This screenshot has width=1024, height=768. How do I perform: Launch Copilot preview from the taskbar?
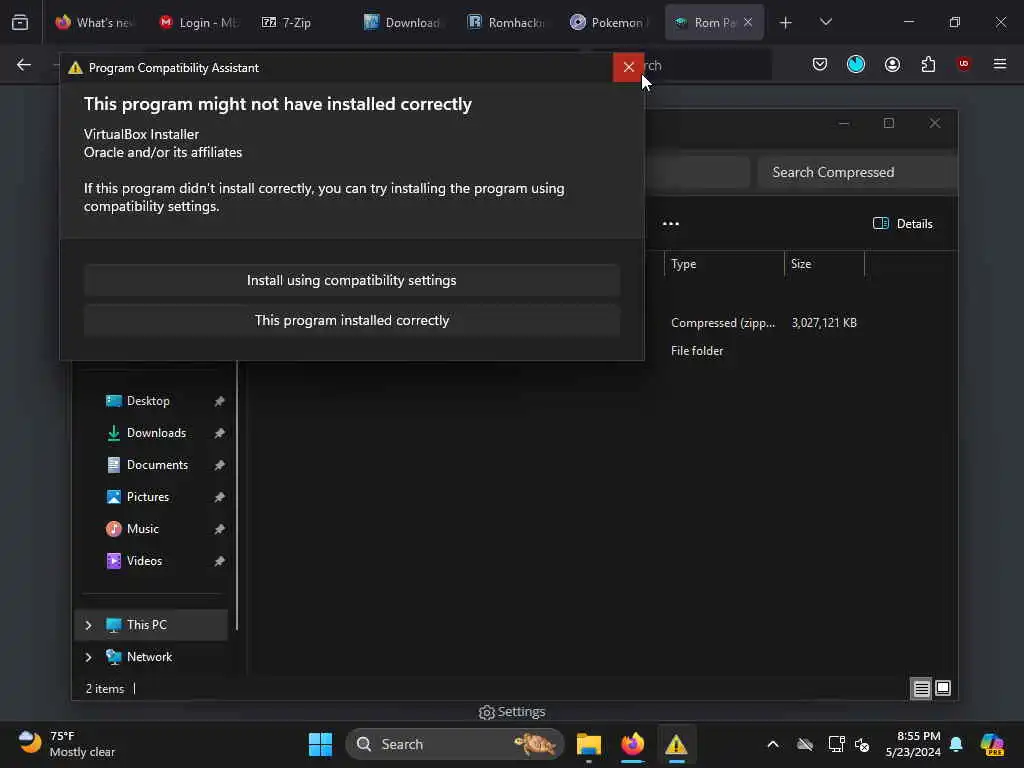[x=992, y=744]
